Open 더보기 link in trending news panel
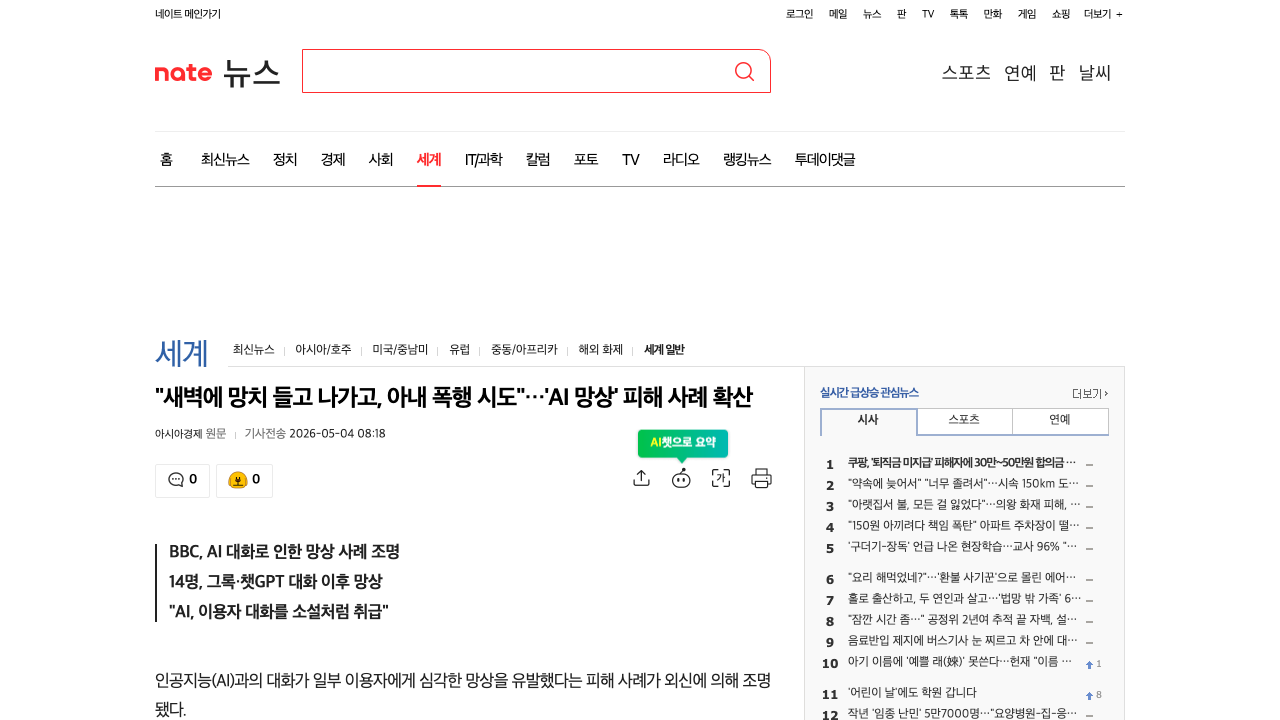 (1089, 394)
